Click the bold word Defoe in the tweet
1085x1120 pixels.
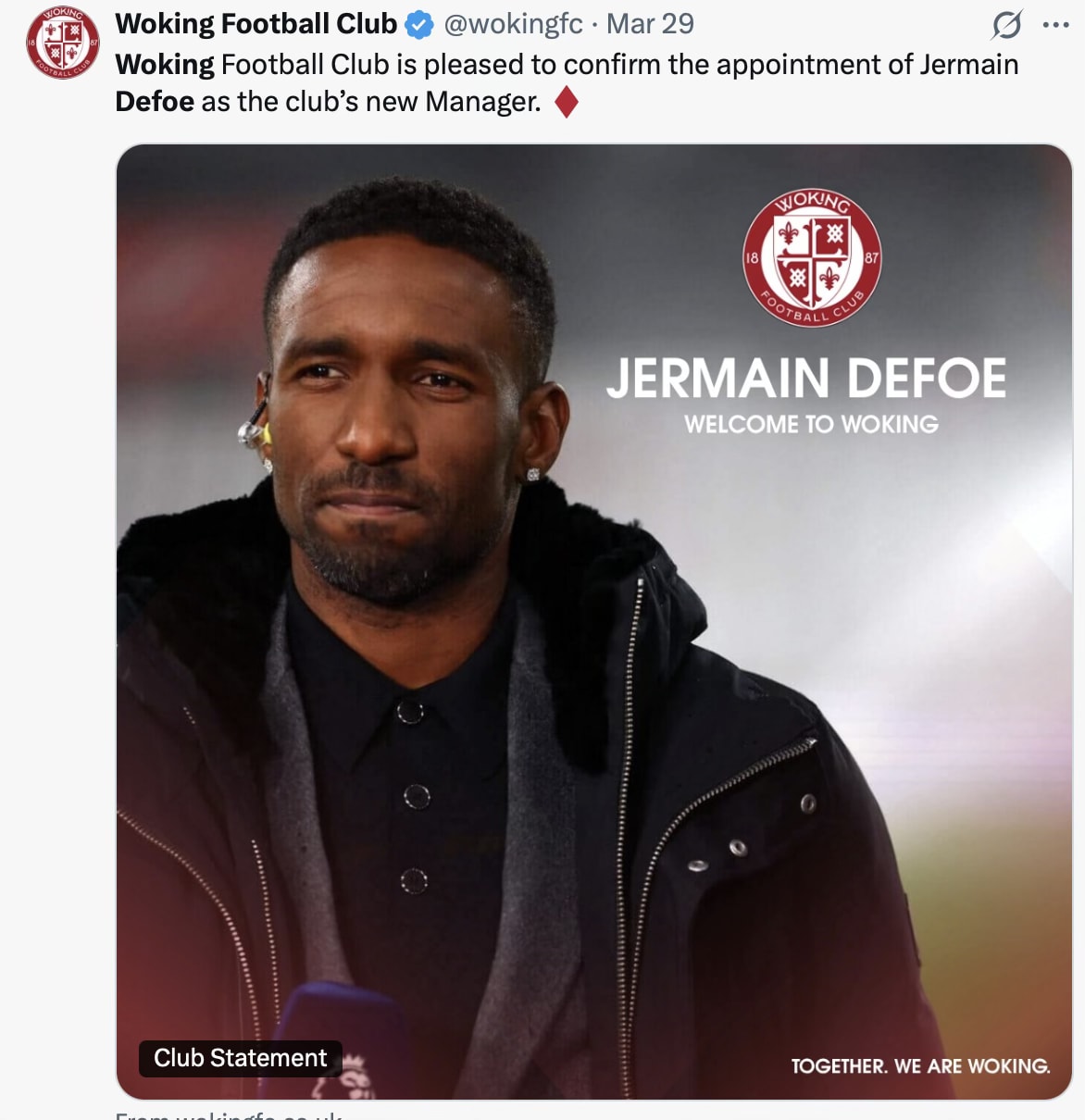(155, 102)
